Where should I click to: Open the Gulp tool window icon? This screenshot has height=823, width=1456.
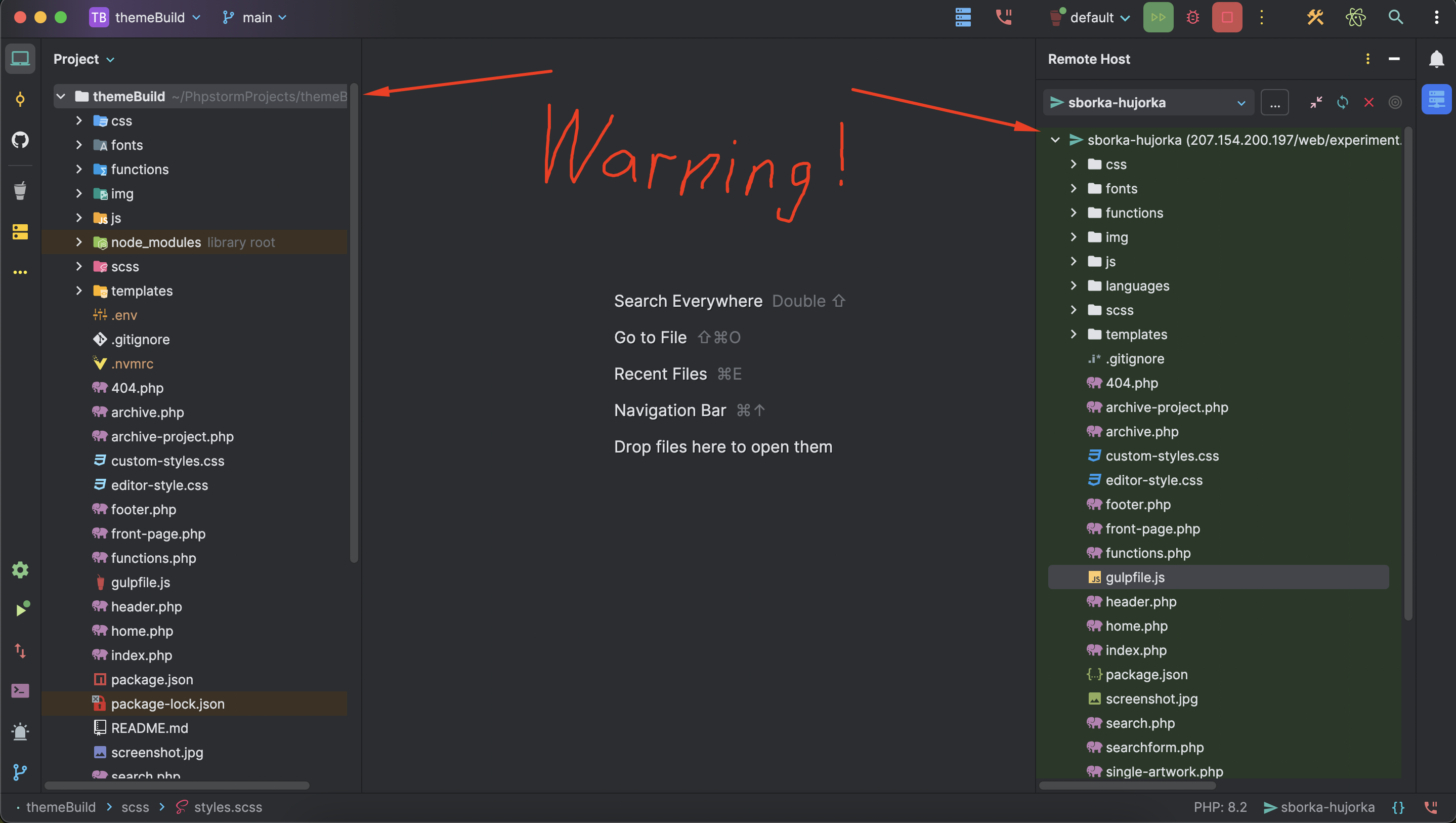(x=20, y=191)
